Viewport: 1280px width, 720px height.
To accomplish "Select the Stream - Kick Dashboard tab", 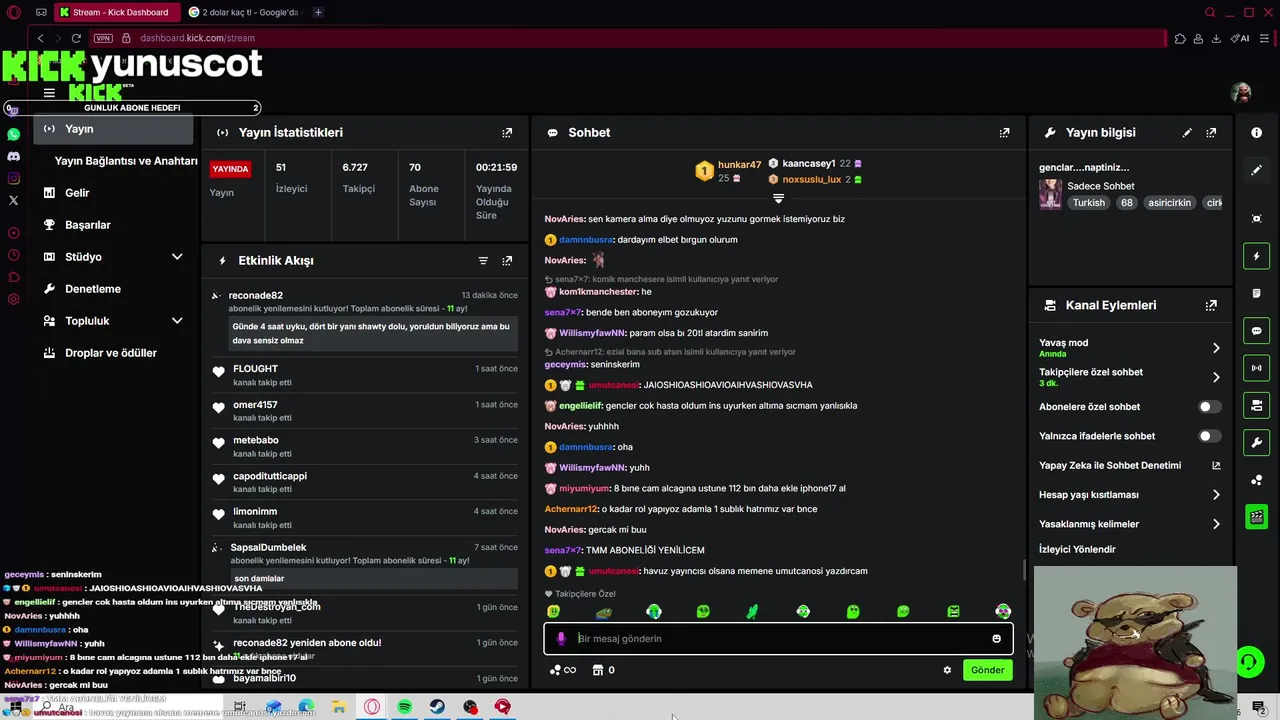I will (118, 12).
